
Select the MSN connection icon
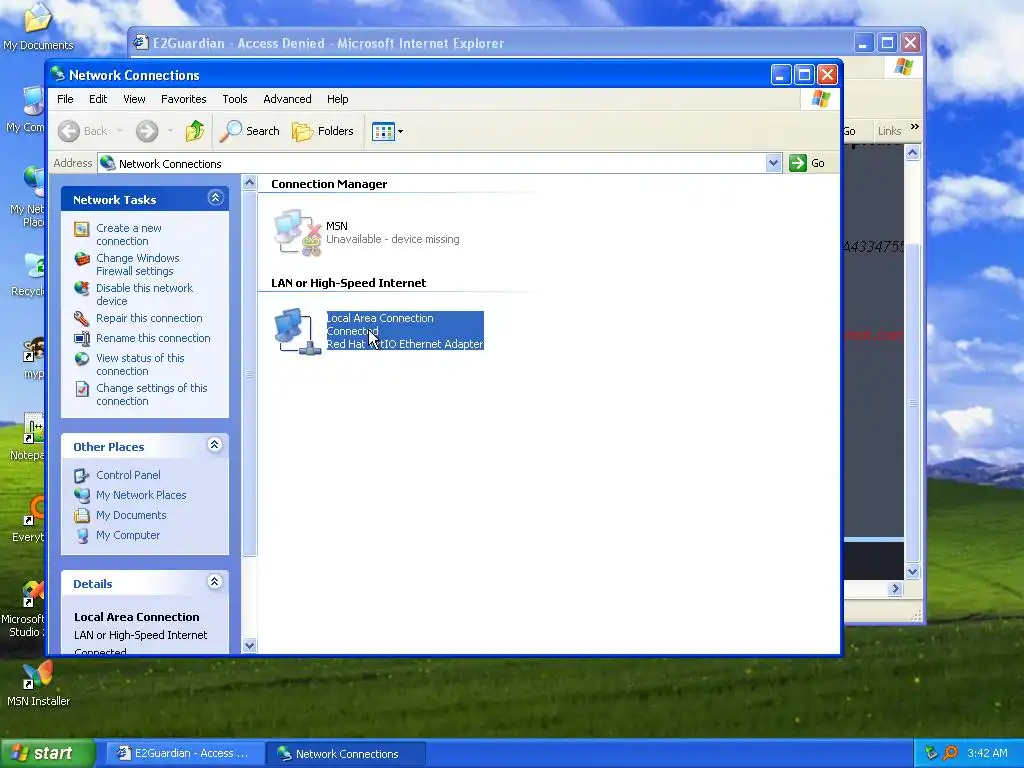click(297, 232)
